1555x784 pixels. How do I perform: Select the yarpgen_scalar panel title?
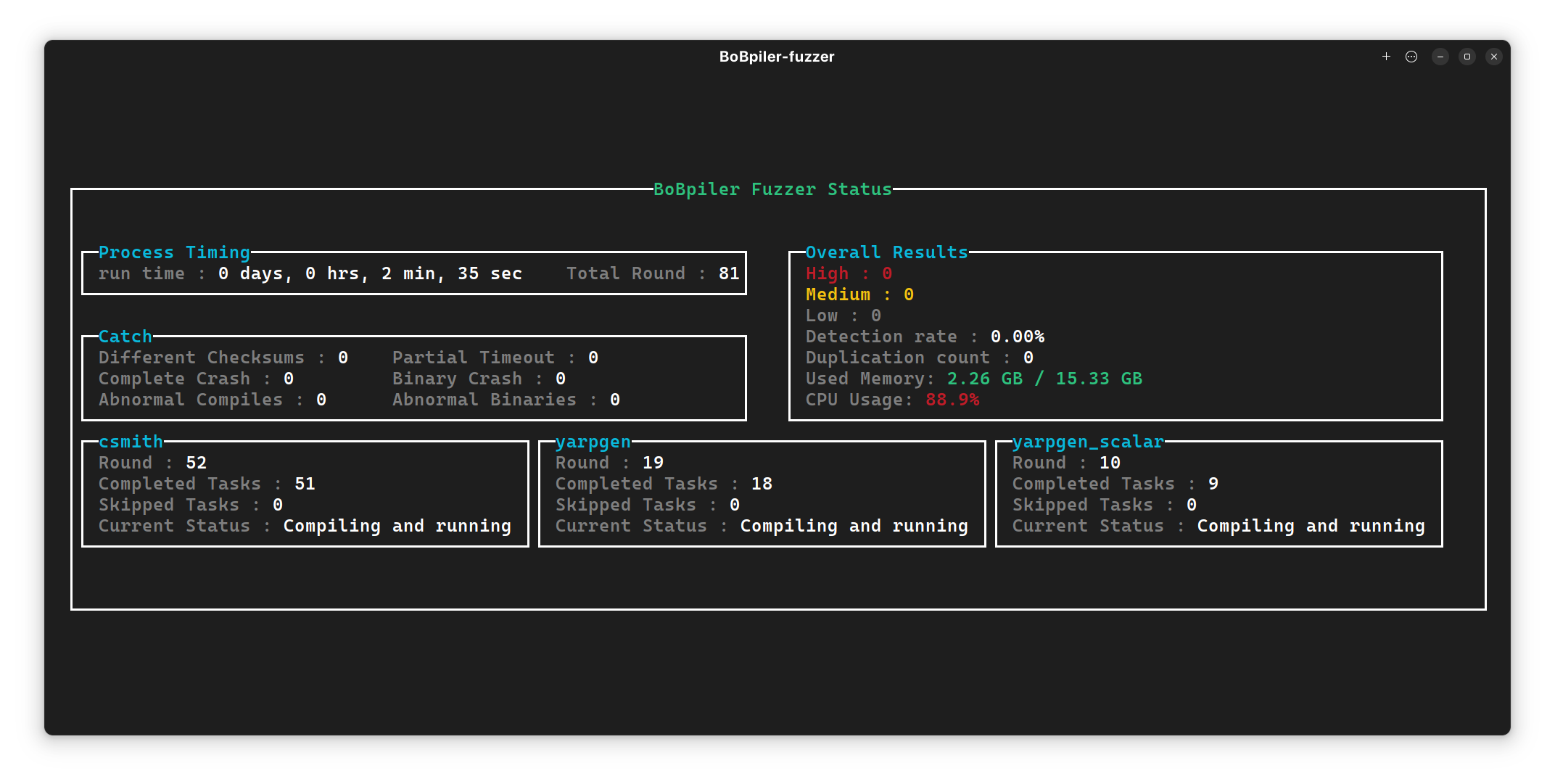[x=1088, y=442]
